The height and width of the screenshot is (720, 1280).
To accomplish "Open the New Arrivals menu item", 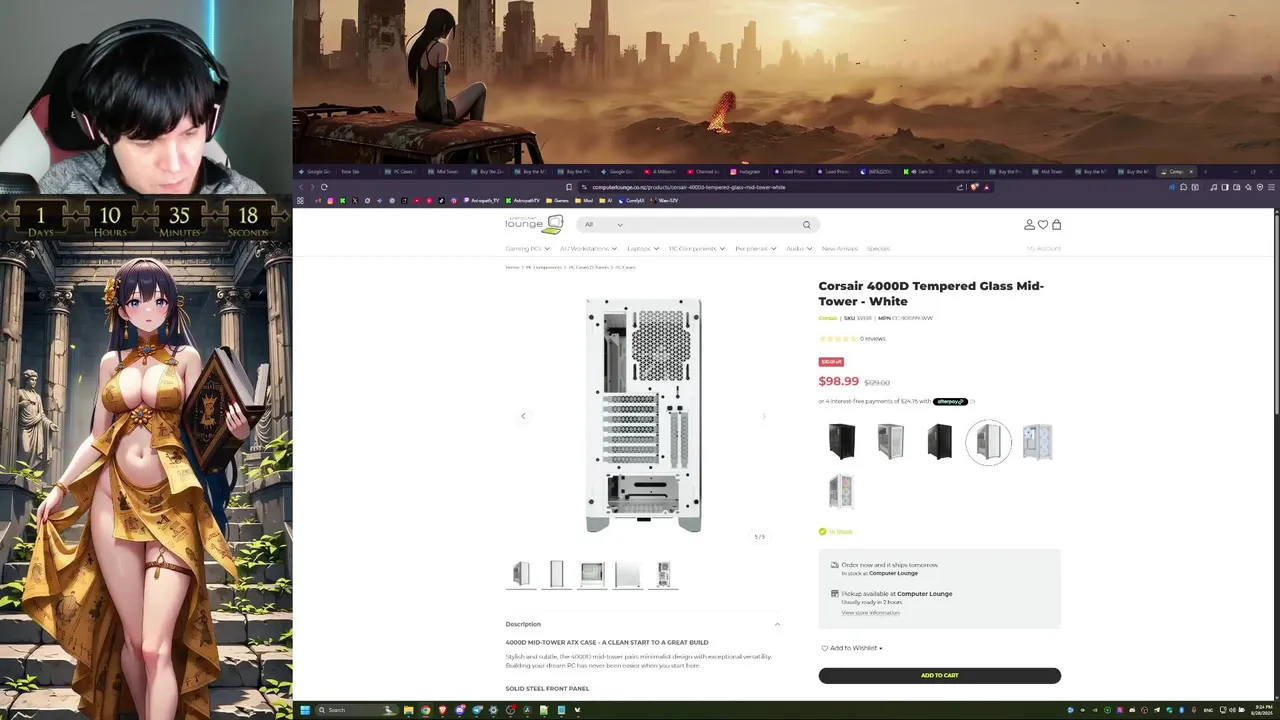I will pyautogui.click(x=840, y=248).
